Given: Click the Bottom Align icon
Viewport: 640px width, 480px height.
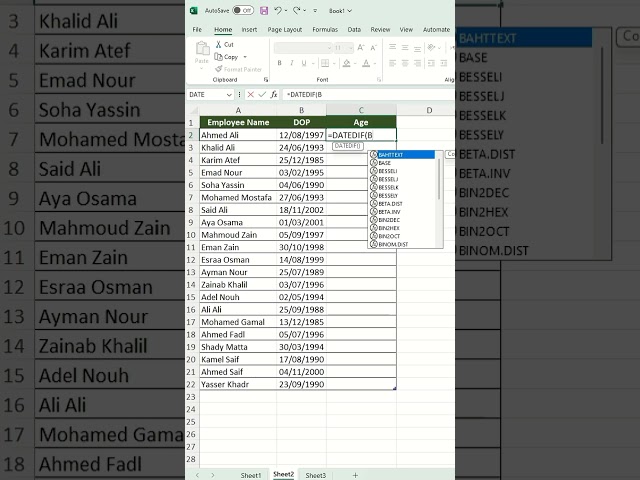Looking at the screenshot, I should click(x=418, y=48).
